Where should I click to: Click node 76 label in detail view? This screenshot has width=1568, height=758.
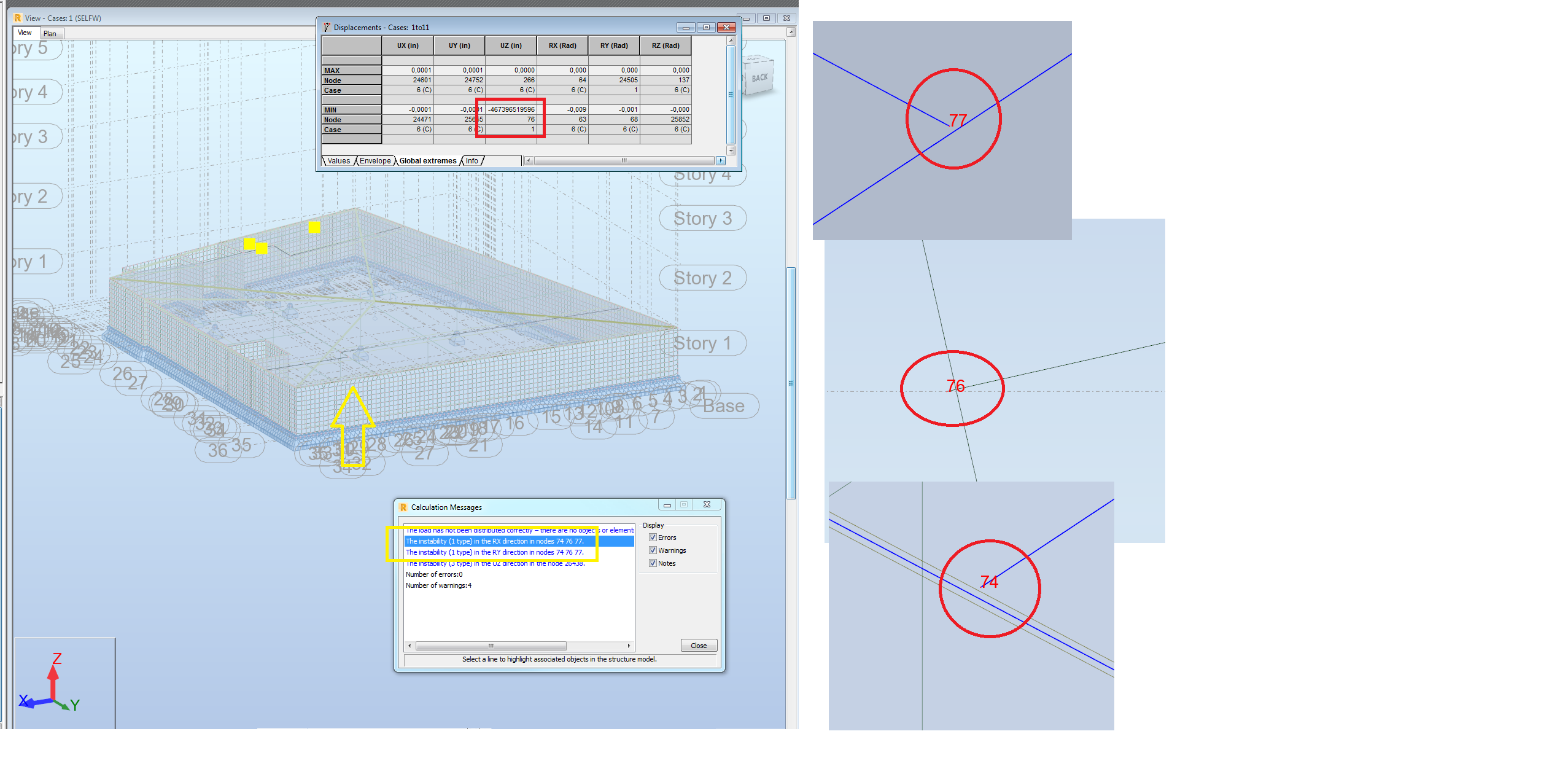[956, 386]
